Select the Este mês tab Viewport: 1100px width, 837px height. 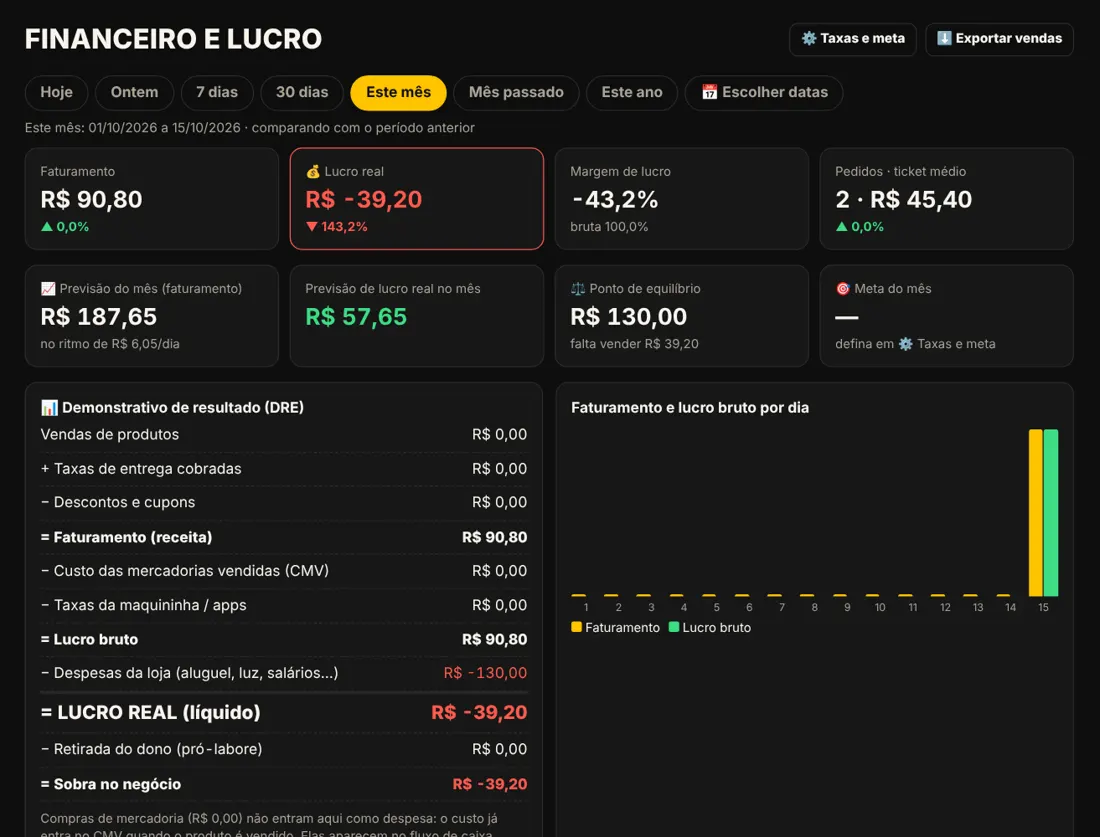click(x=398, y=93)
